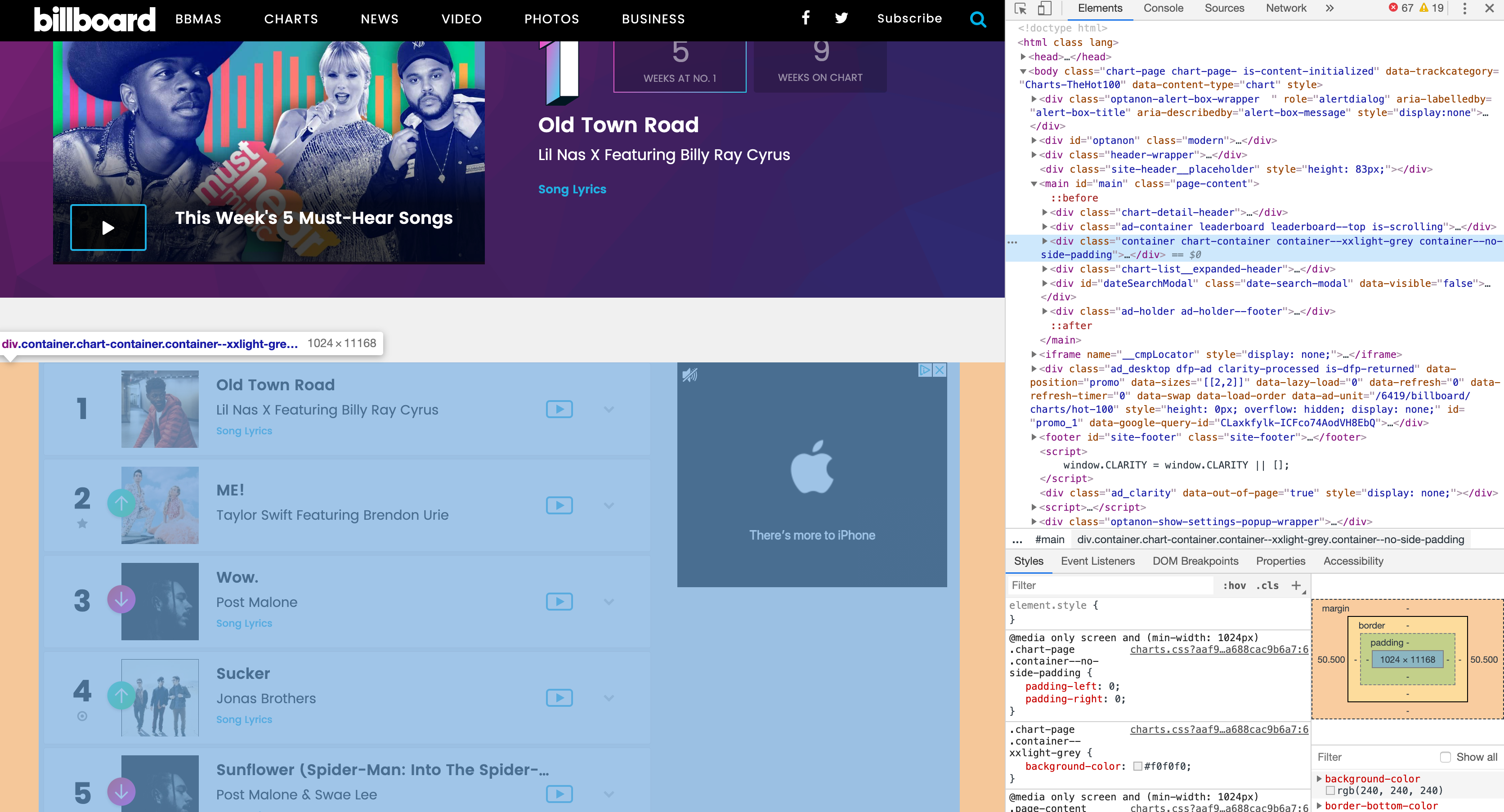Add new style rule plus icon

[1296, 585]
